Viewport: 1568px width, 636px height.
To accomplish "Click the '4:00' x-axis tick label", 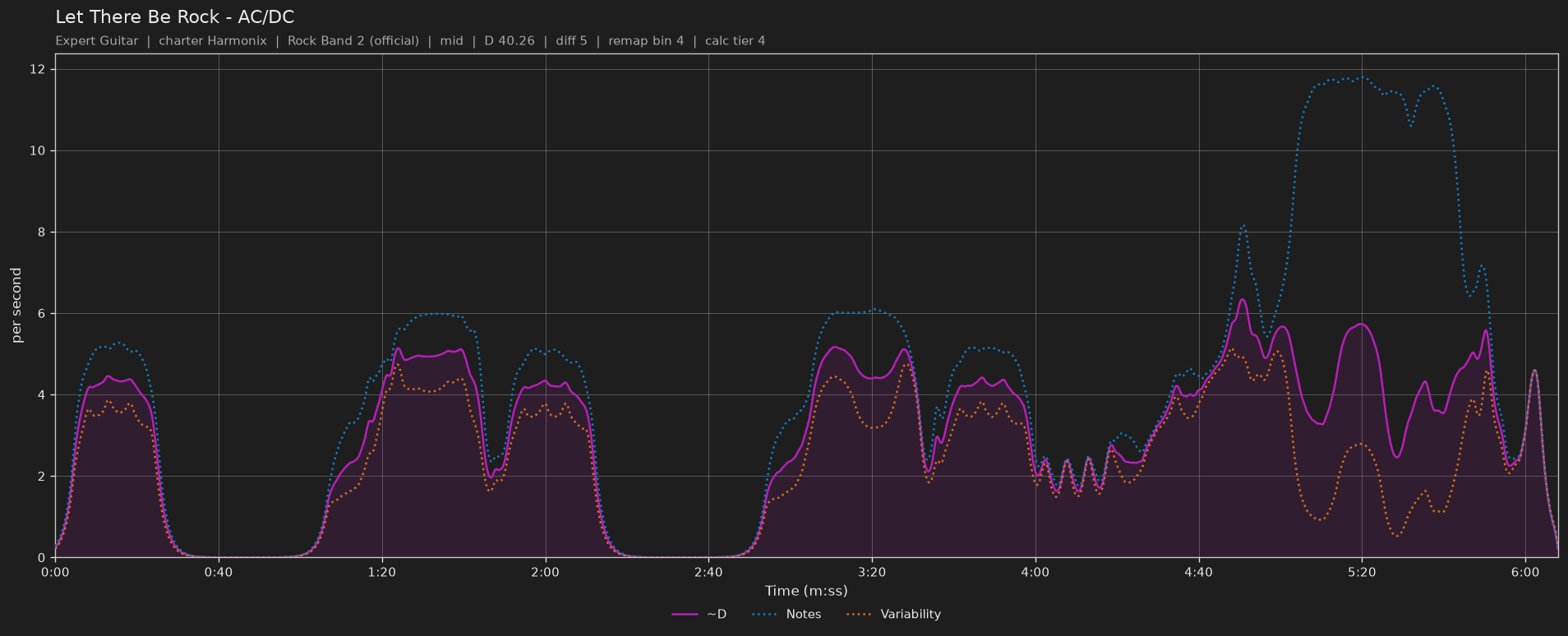I will pos(1035,573).
